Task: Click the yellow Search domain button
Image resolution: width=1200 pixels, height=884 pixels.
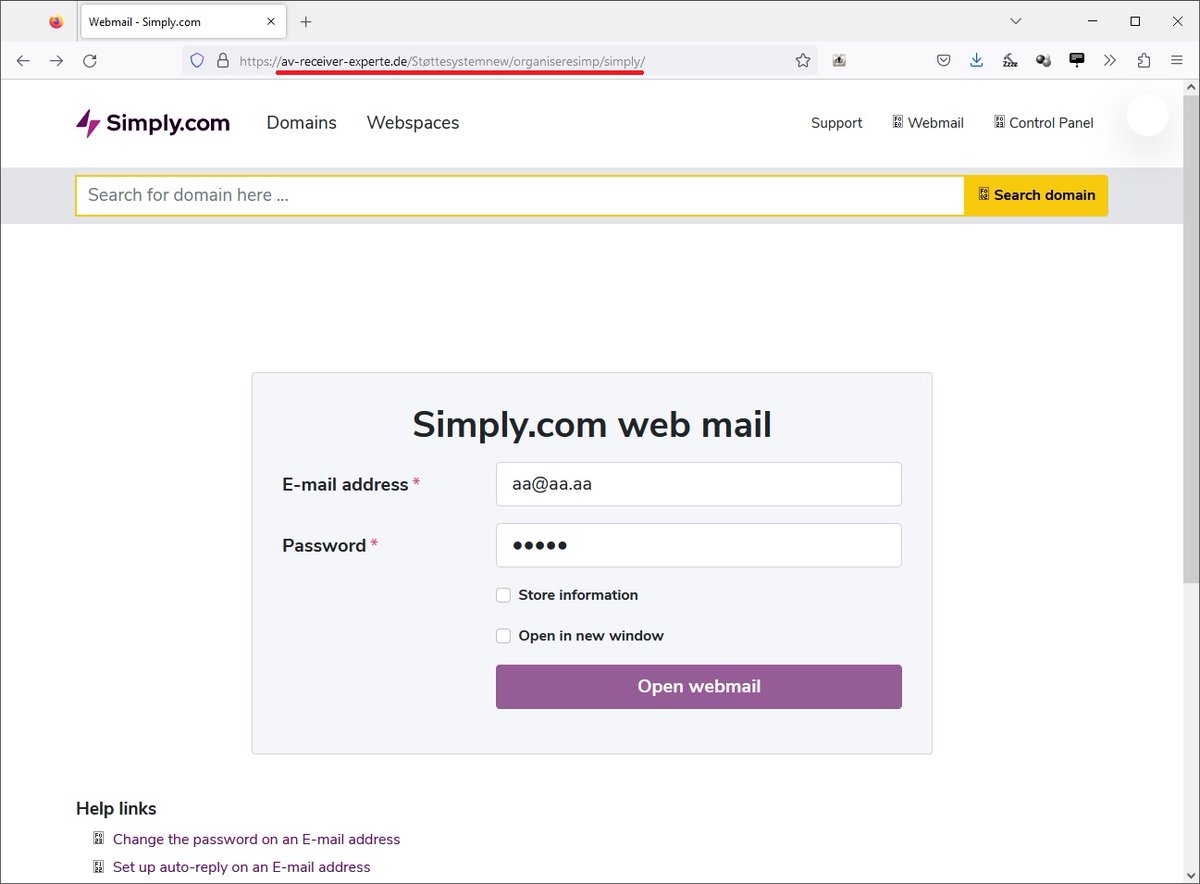Action: coord(1036,195)
